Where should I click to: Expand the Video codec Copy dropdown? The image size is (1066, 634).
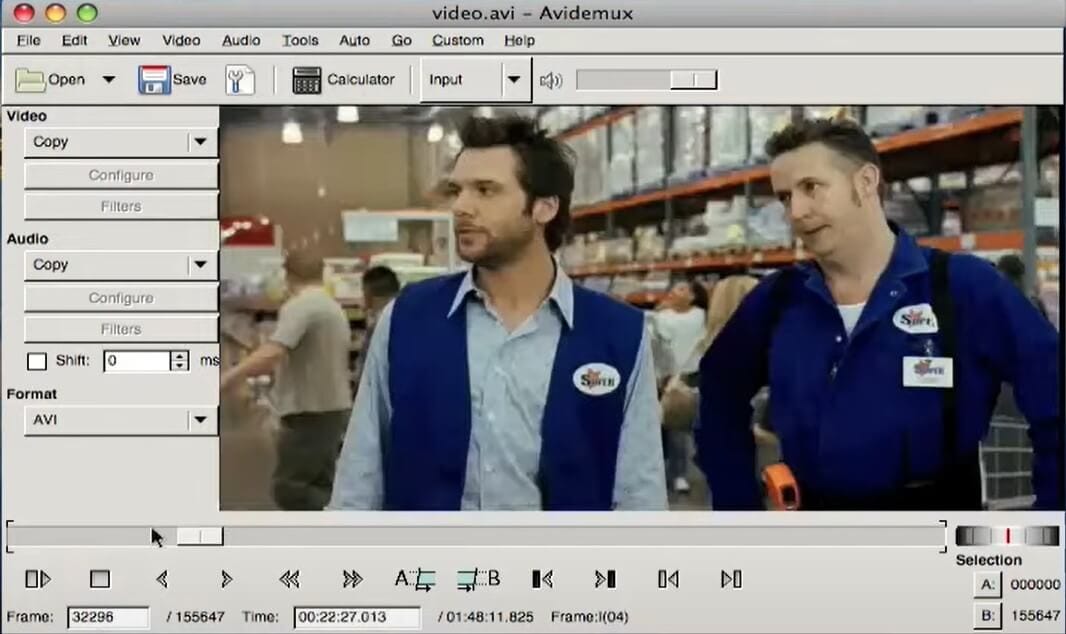pos(121,142)
